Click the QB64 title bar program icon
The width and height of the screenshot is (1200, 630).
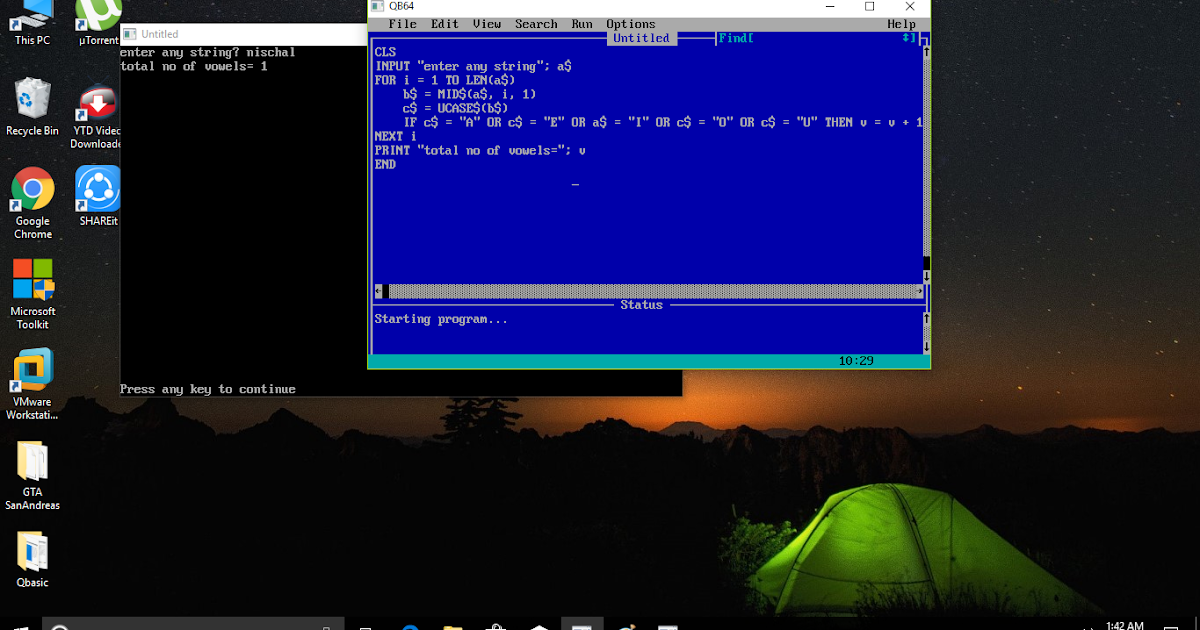pos(378,7)
